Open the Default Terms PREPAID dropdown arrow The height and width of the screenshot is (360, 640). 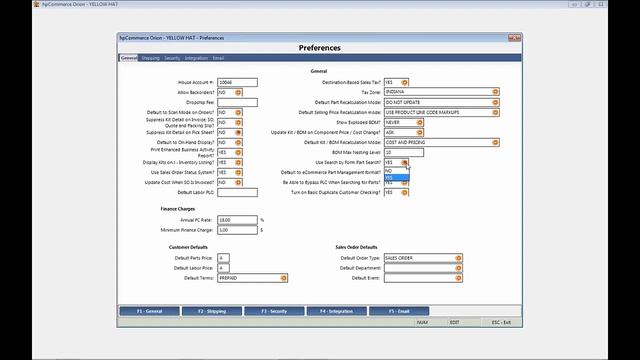click(283, 278)
